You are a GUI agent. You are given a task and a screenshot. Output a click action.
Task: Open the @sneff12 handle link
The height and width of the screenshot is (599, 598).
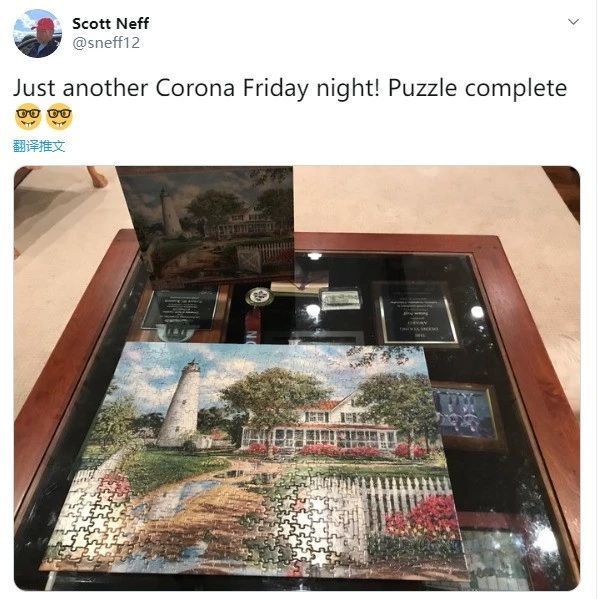click(x=106, y=43)
